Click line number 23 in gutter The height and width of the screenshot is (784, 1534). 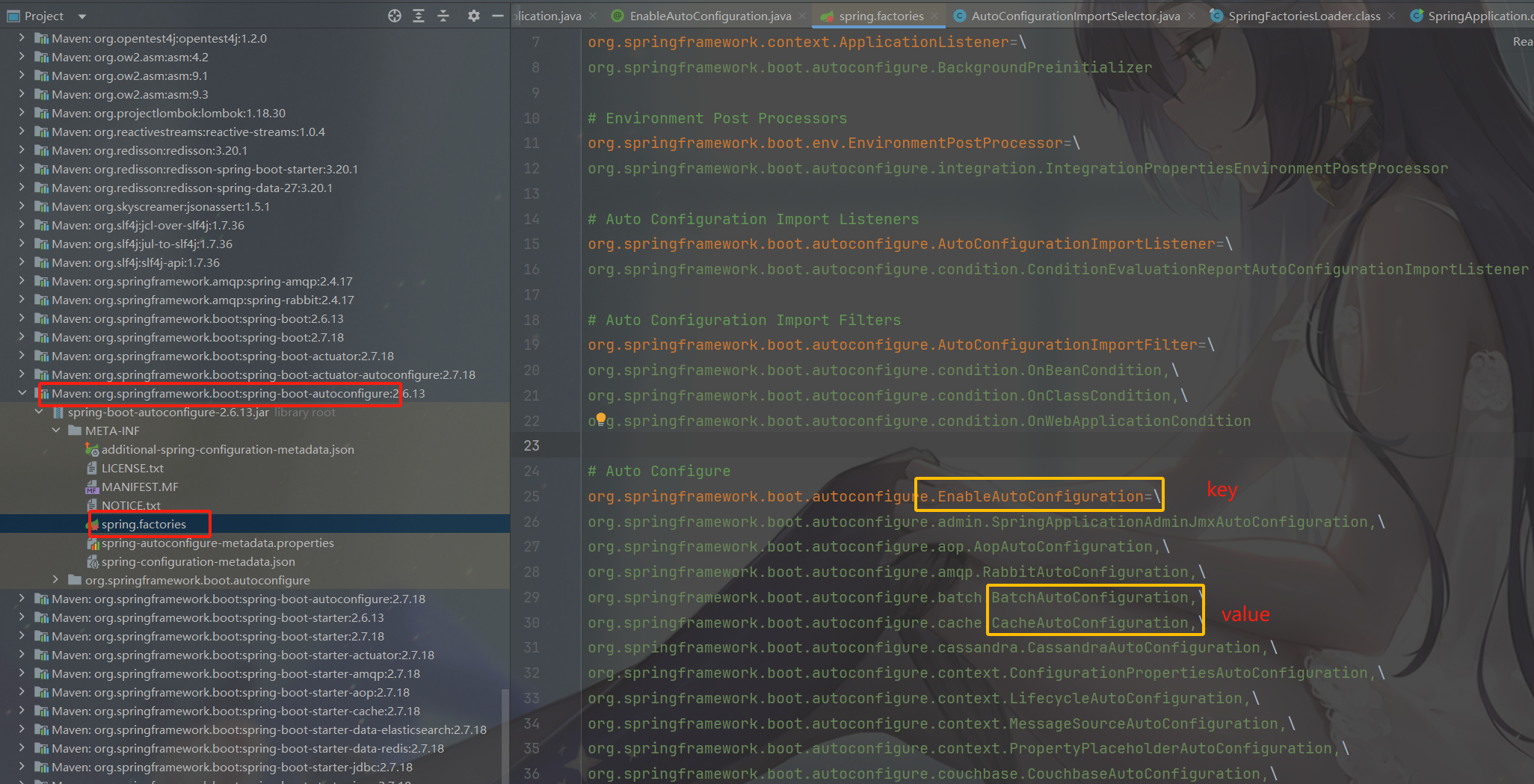click(532, 445)
